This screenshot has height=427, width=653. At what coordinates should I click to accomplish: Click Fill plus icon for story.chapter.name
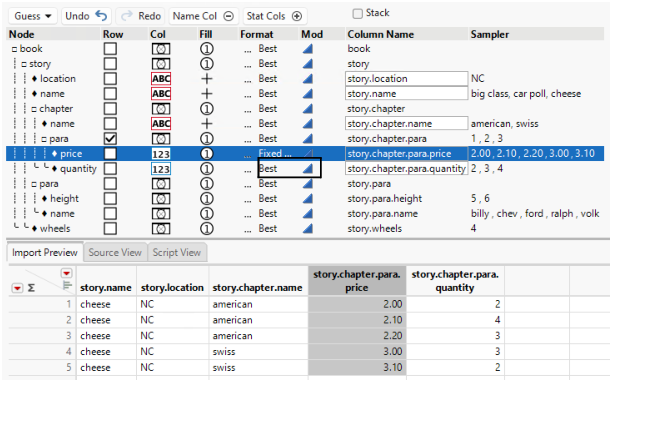point(207,124)
